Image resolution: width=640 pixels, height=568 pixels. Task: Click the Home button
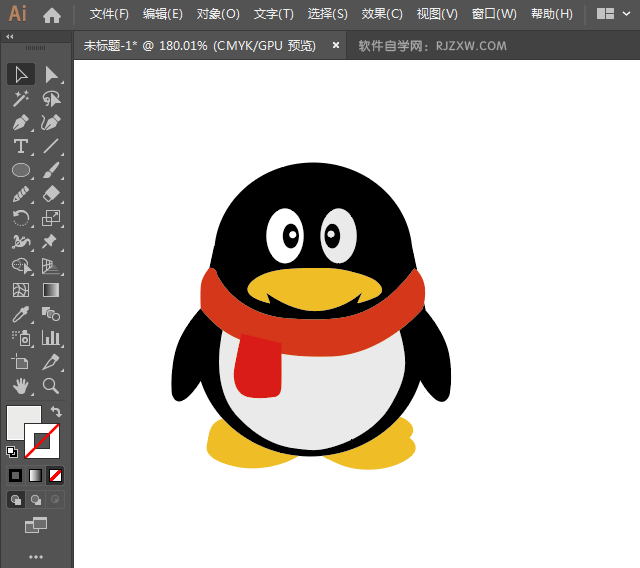point(52,14)
